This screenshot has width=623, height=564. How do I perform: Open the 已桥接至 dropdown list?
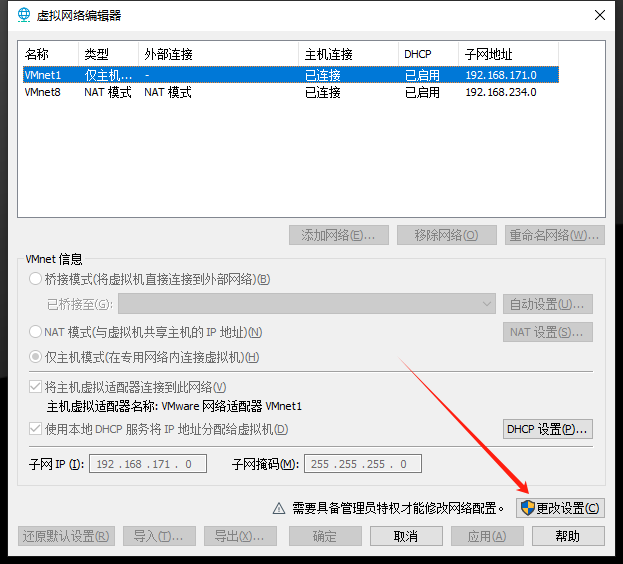[307, 304]
